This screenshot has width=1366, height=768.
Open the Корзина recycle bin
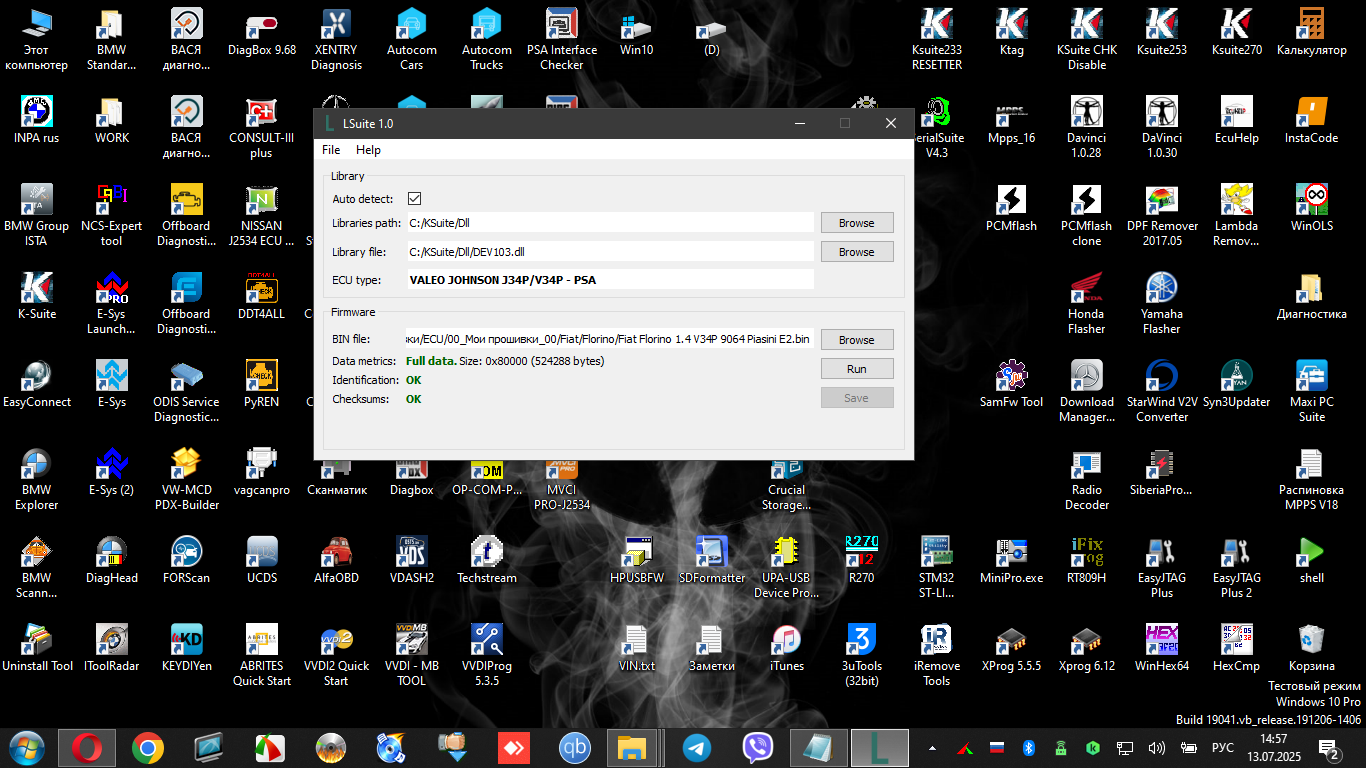(x=1312, y=650)
